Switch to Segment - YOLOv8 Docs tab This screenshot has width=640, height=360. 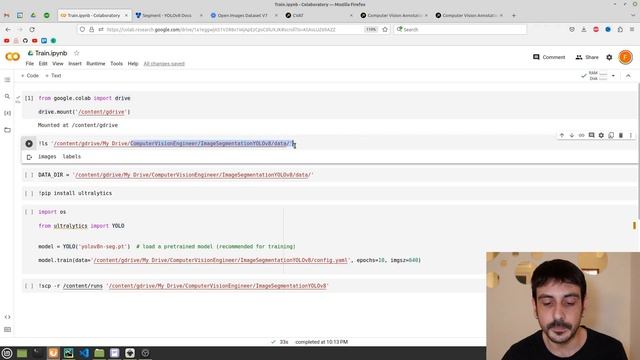click(168, 16)
